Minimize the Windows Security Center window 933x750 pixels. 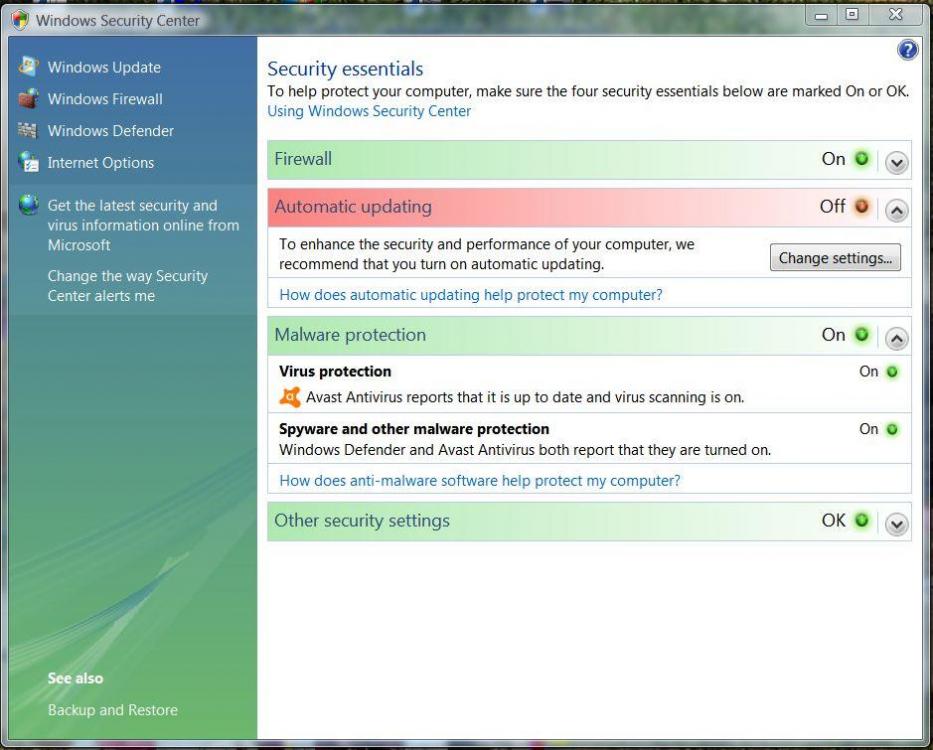(x=822, y=15)
